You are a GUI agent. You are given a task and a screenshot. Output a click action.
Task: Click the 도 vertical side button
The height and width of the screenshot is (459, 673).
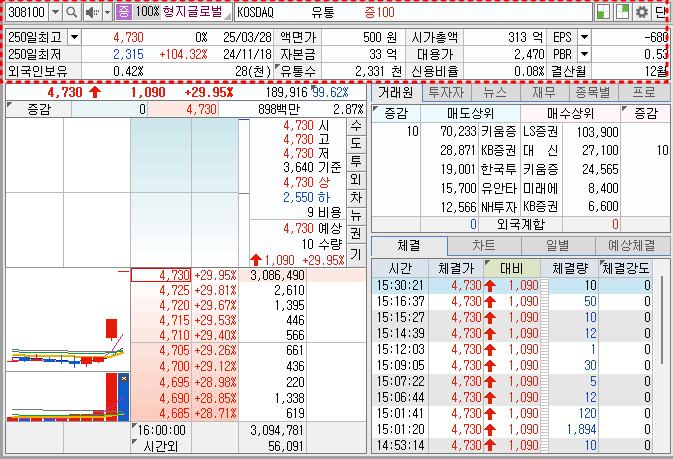[x=356, y=144]
